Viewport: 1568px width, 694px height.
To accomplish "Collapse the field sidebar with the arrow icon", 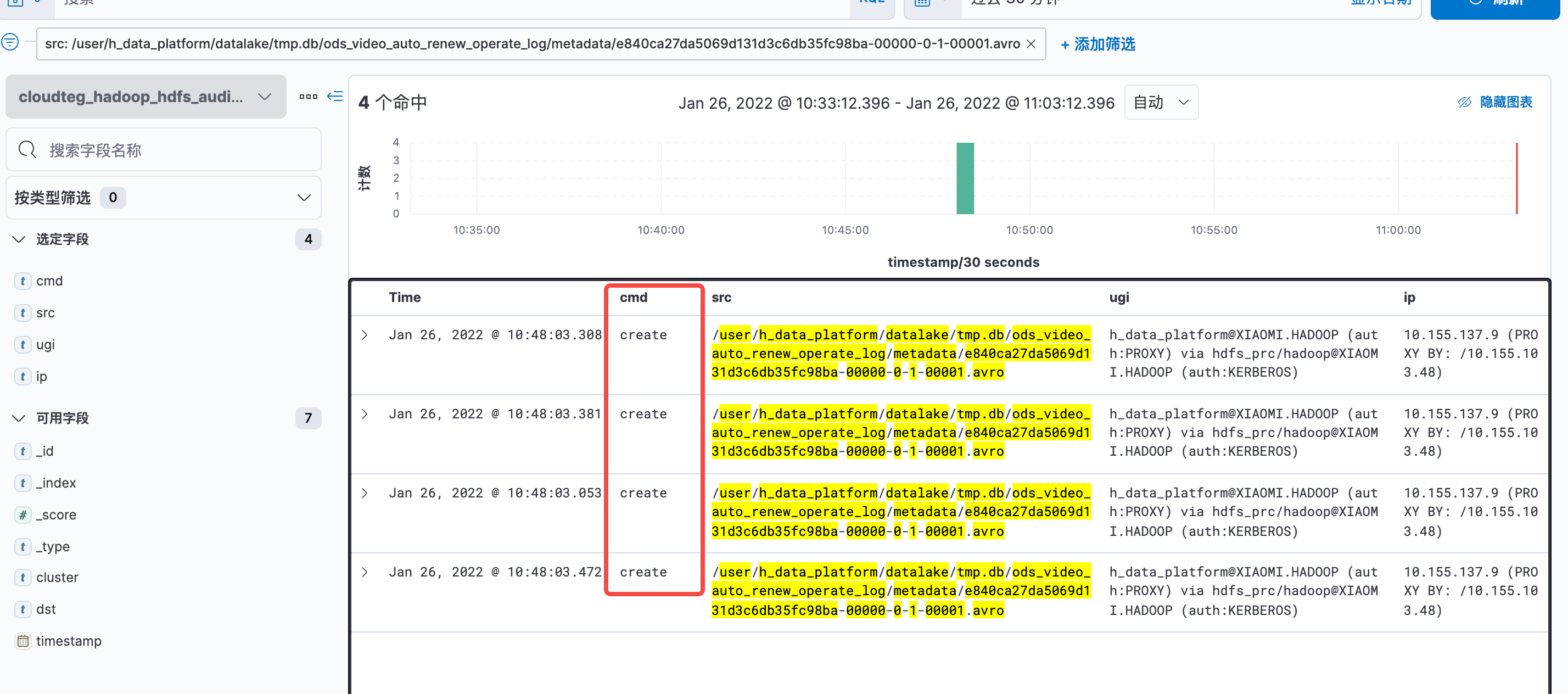I will 335,96.
